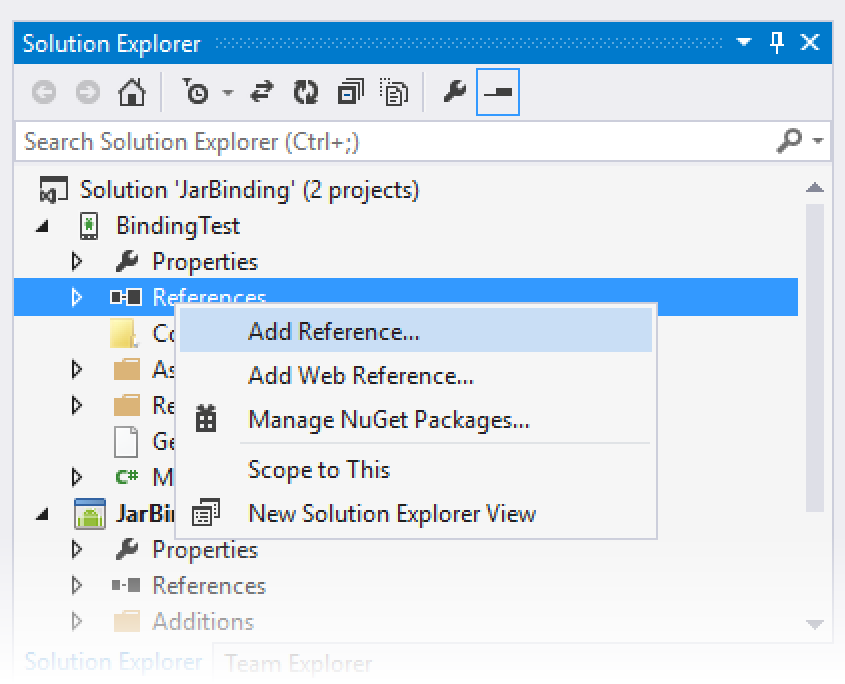845x684 pixels.
Task: Choose Add Reference... from the context menu
Action: coord(333,332)
